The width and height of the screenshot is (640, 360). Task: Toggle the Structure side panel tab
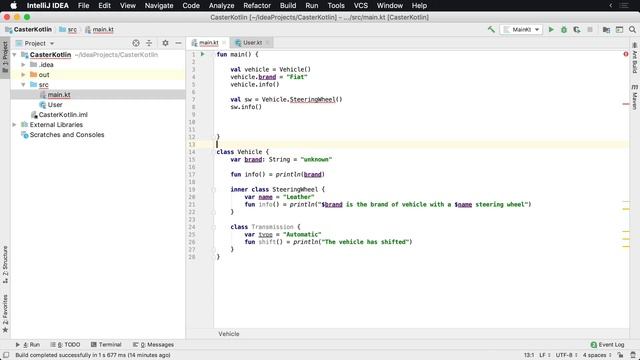(x=5, y=264)
